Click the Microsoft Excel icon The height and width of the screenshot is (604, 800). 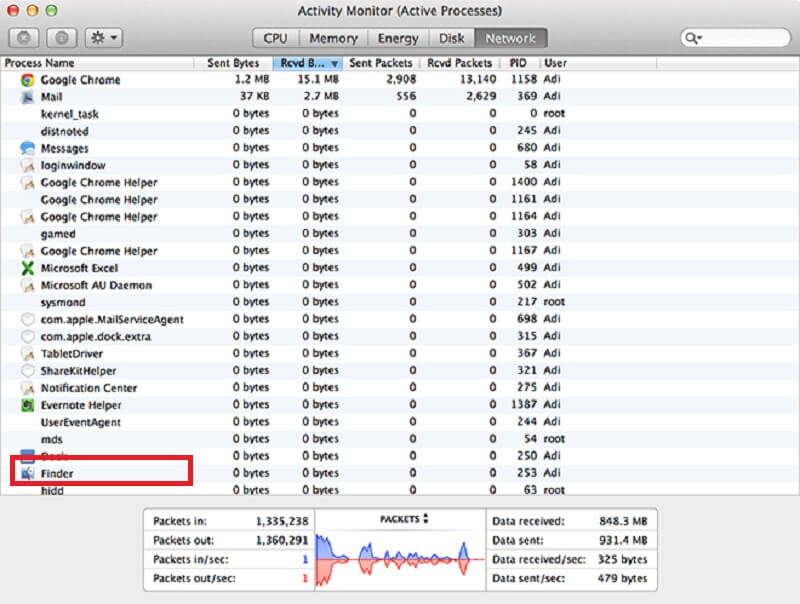point(28,268)
